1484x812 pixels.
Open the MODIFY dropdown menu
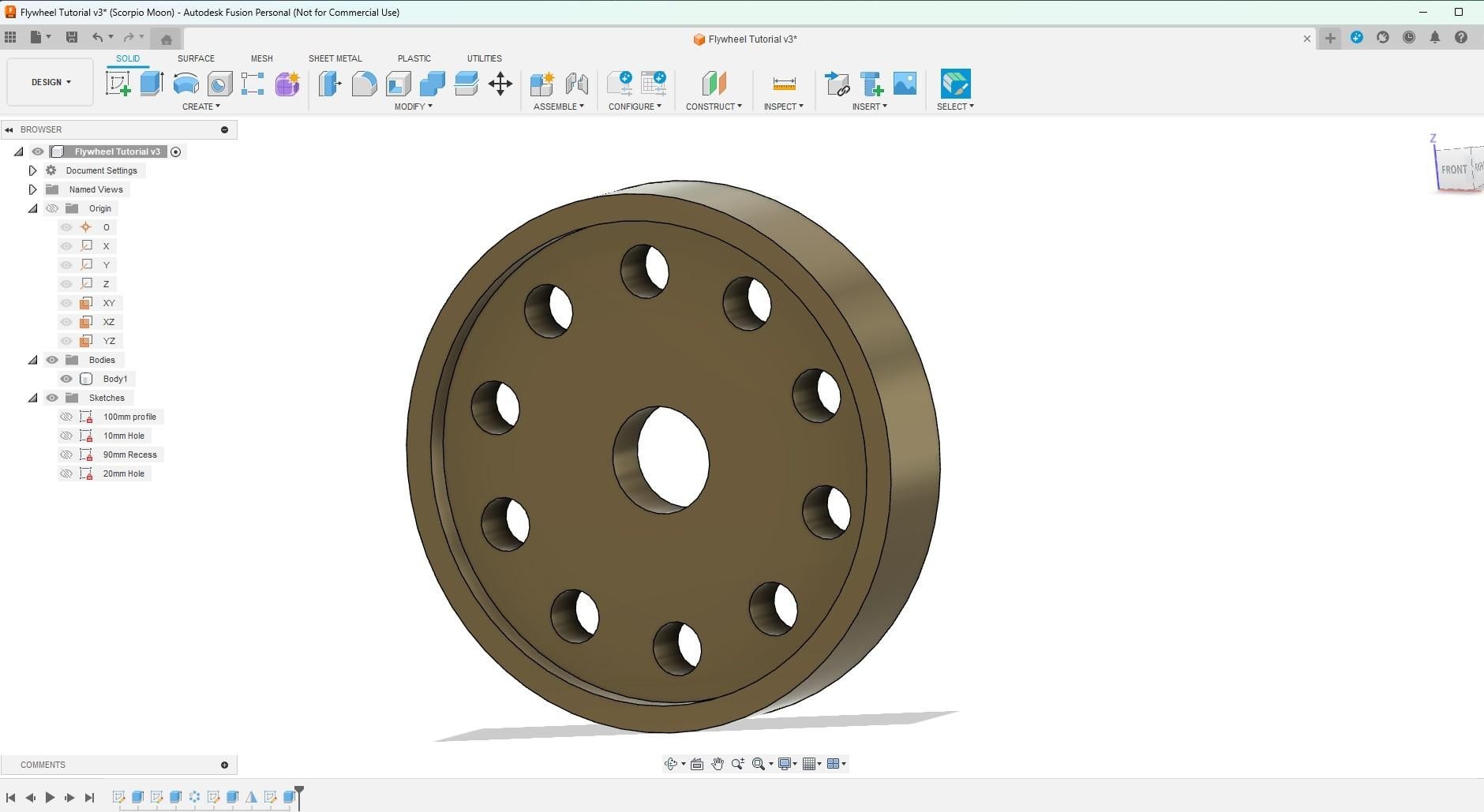pos(414,107)
